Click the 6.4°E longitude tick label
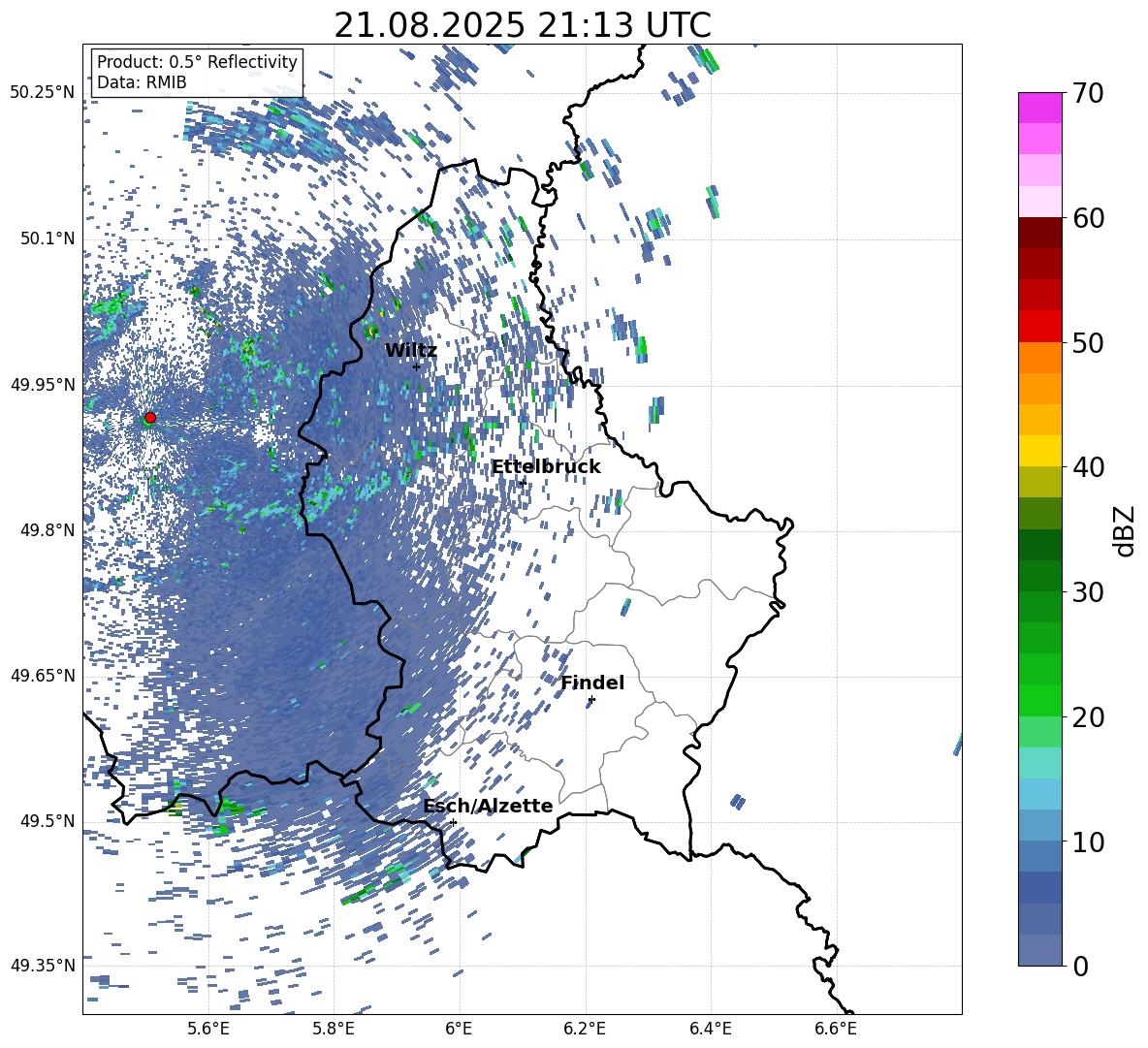This screenshot has width=1148, height=1048. coord(710,1029)
